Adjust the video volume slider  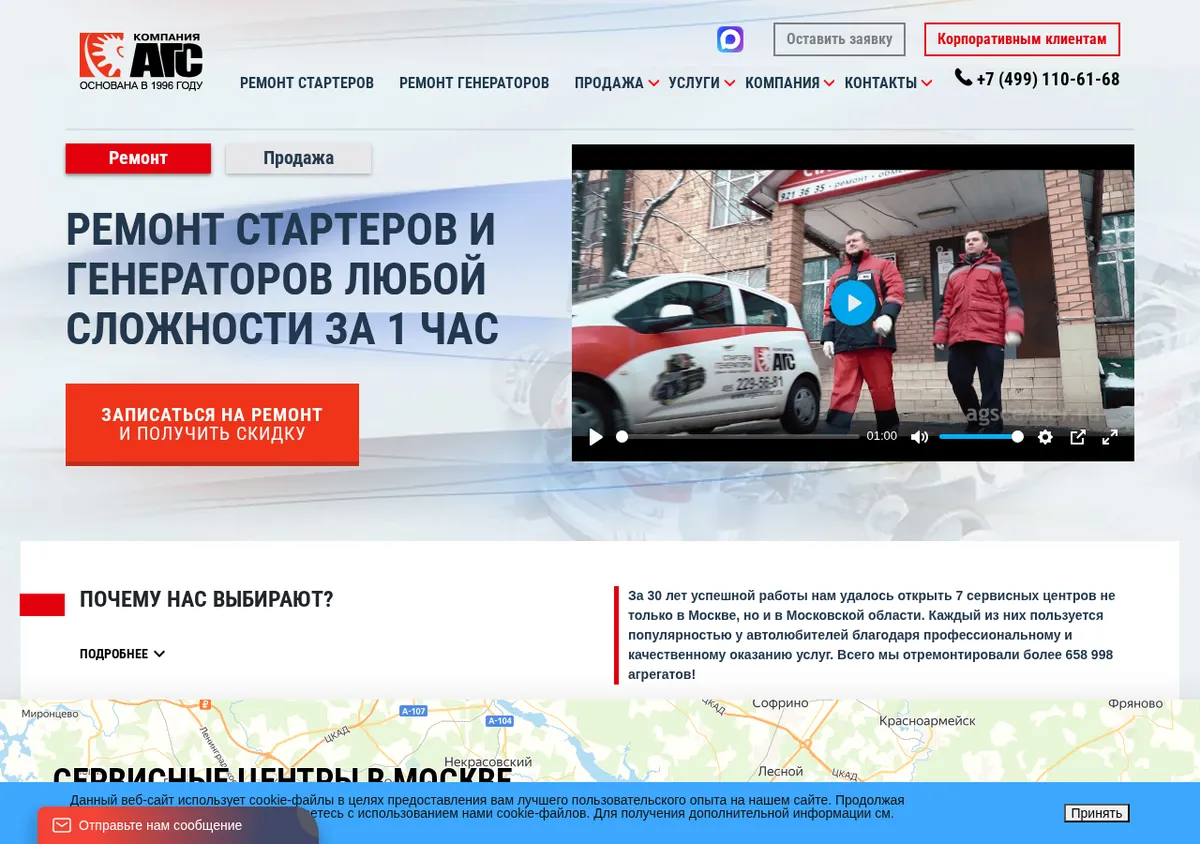980,437
